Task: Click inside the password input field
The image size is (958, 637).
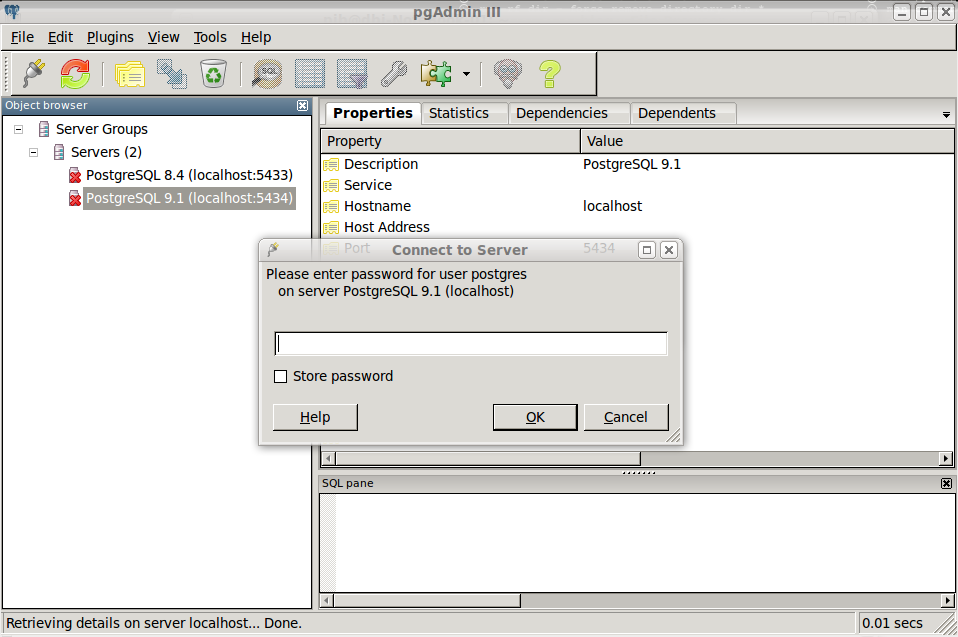Action: [470, 342]
